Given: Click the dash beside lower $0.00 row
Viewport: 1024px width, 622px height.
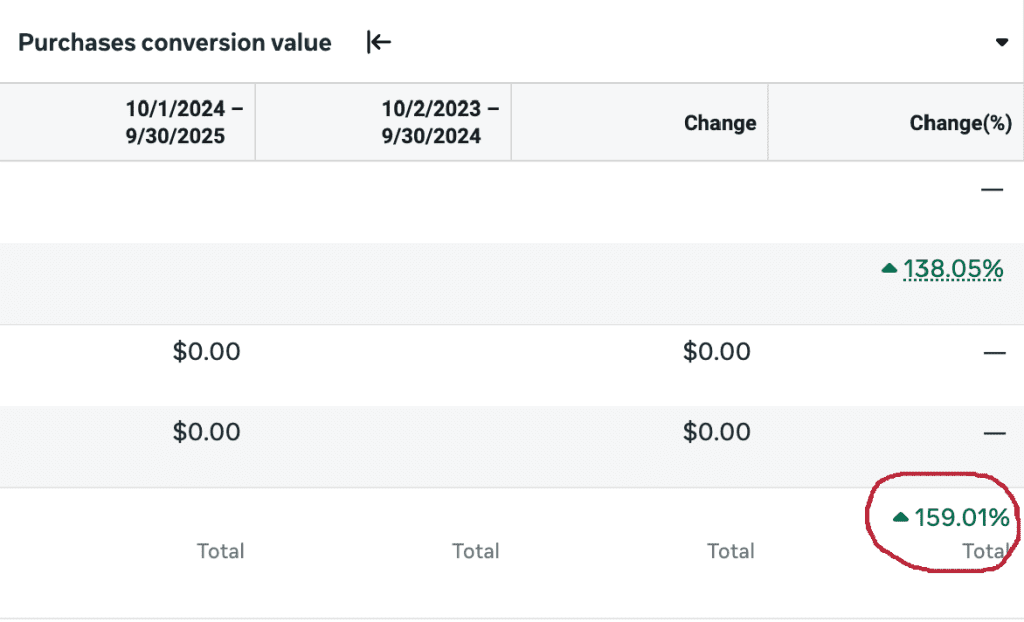Looking at the screenshot, I should click(993, 433).
